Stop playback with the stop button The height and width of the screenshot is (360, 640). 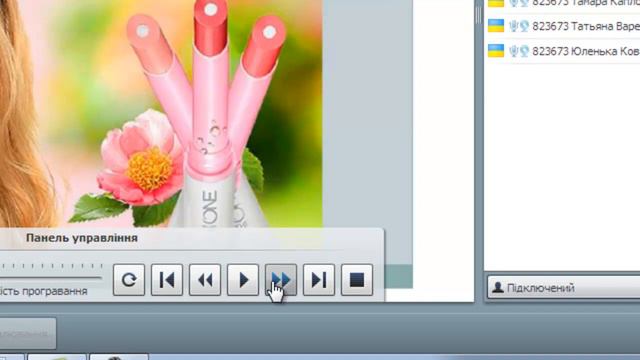357,280
